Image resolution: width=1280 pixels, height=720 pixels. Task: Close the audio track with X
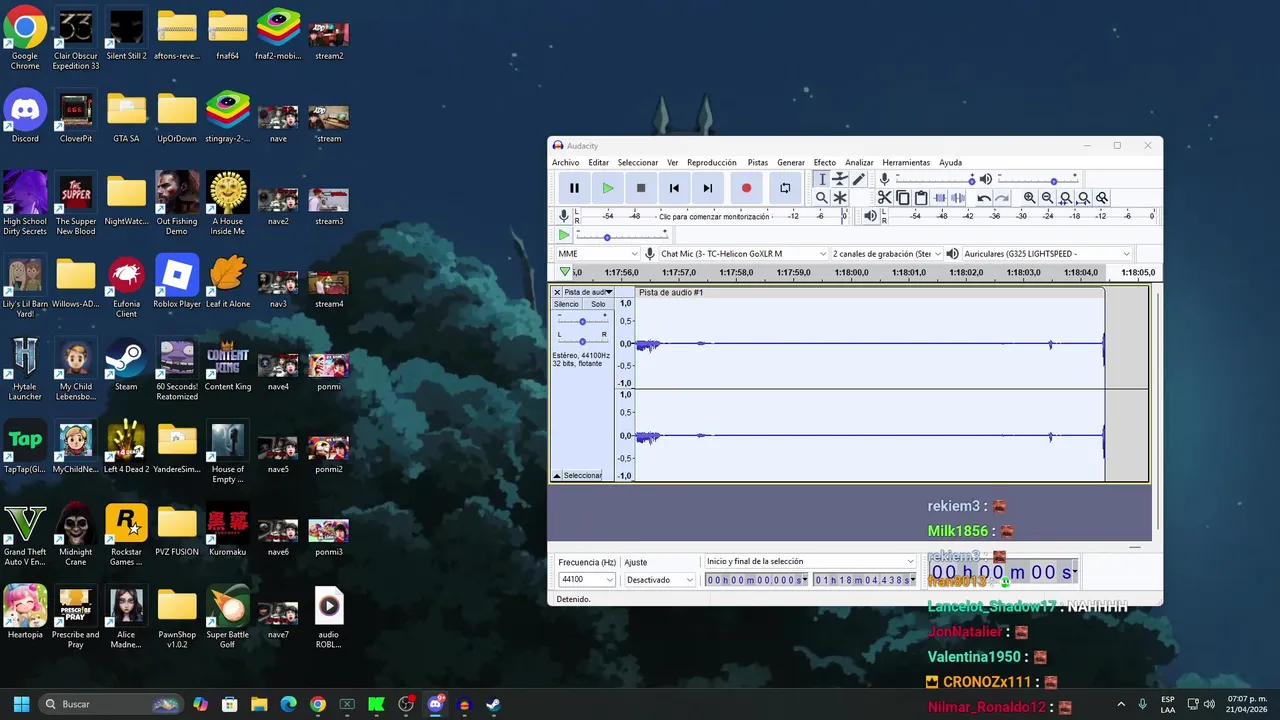coord(557,292)
